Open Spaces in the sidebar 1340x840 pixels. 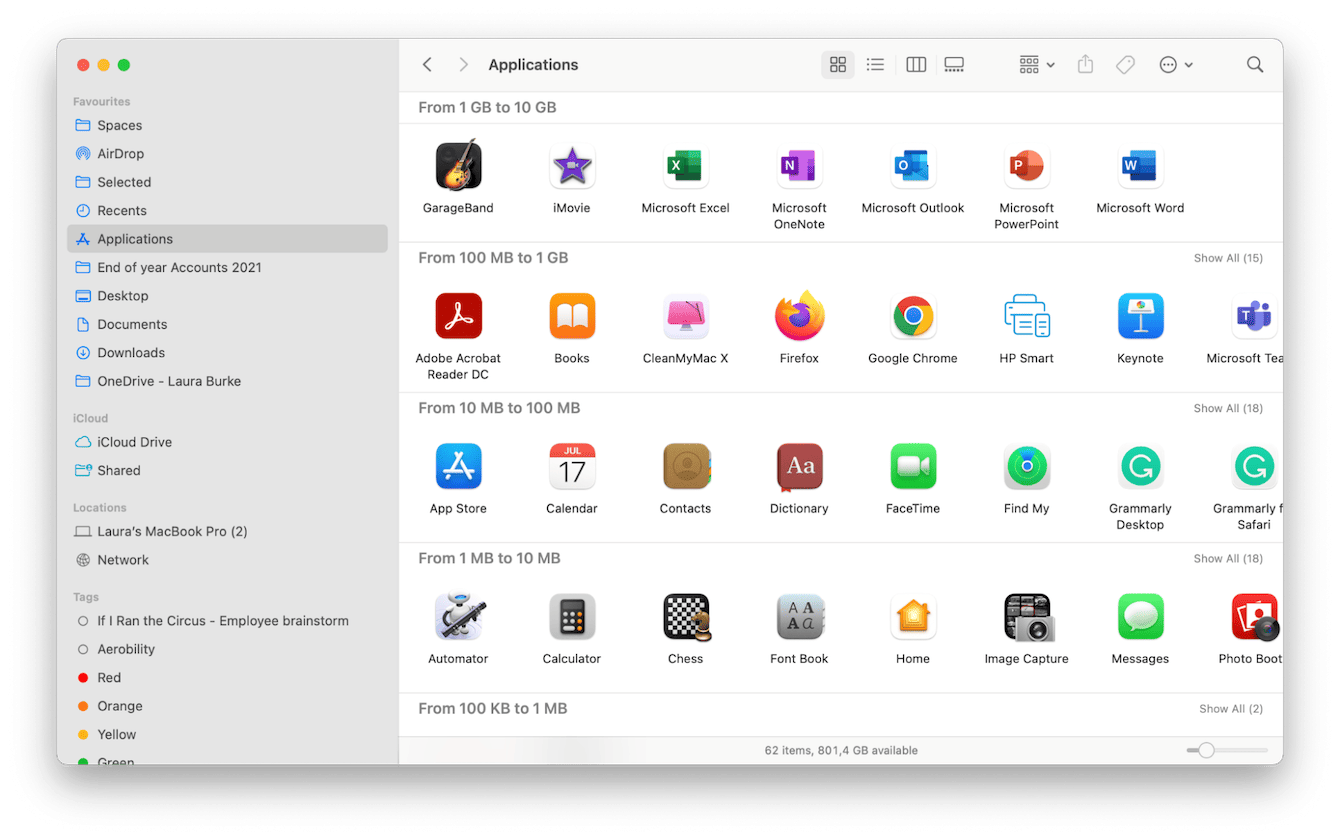point(227,125)
